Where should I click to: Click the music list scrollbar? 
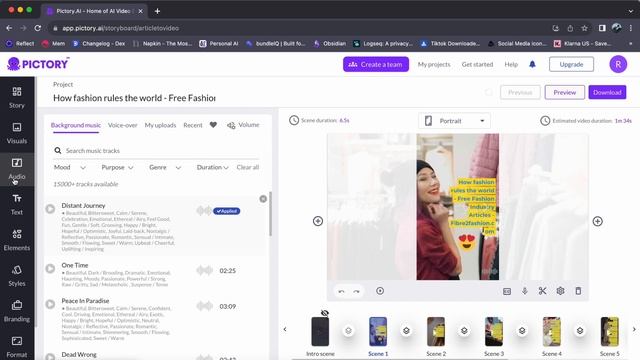click(x=270, y=214)
